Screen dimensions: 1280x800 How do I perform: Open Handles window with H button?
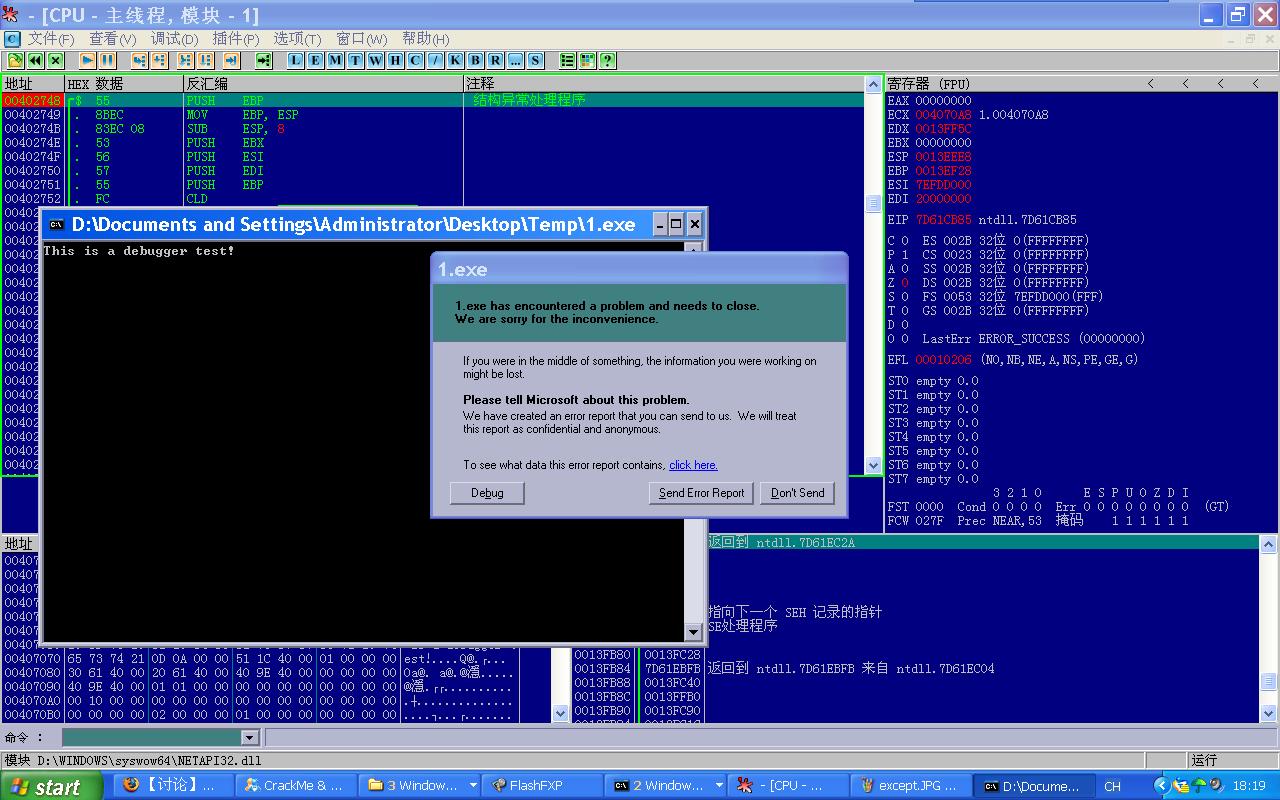pos(395,60)
